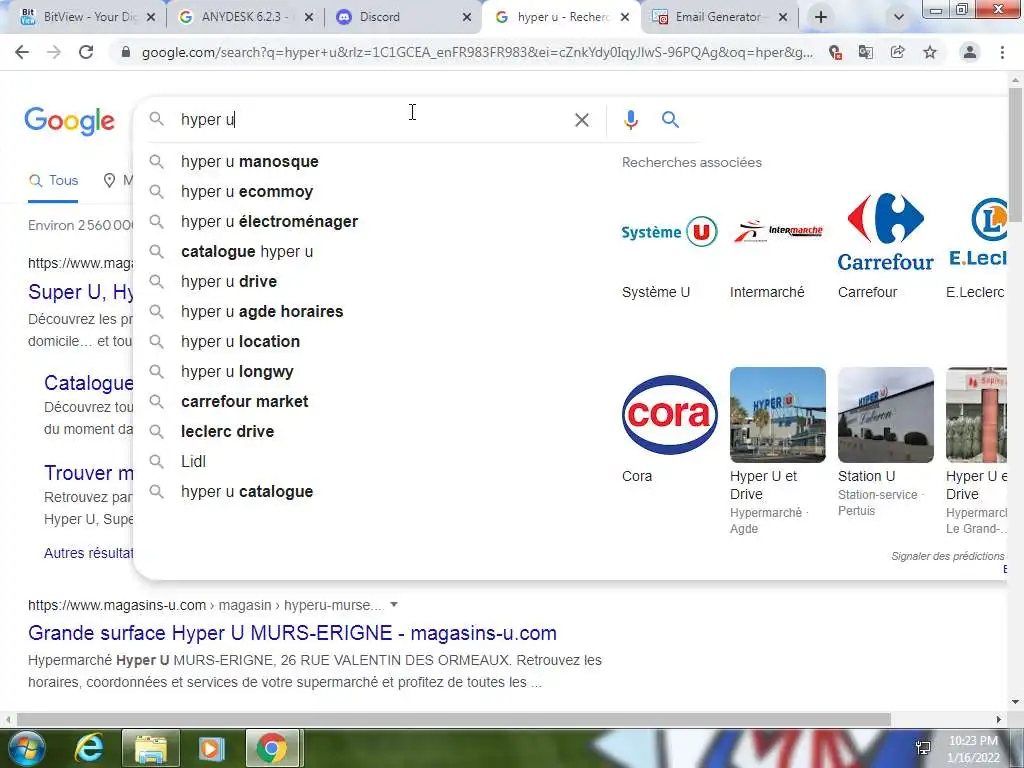This screenshot has width=1024, height=768.
Task: Open Grande surface Hyper U MURS-ERIGNE result
Action: click(292, 633)
